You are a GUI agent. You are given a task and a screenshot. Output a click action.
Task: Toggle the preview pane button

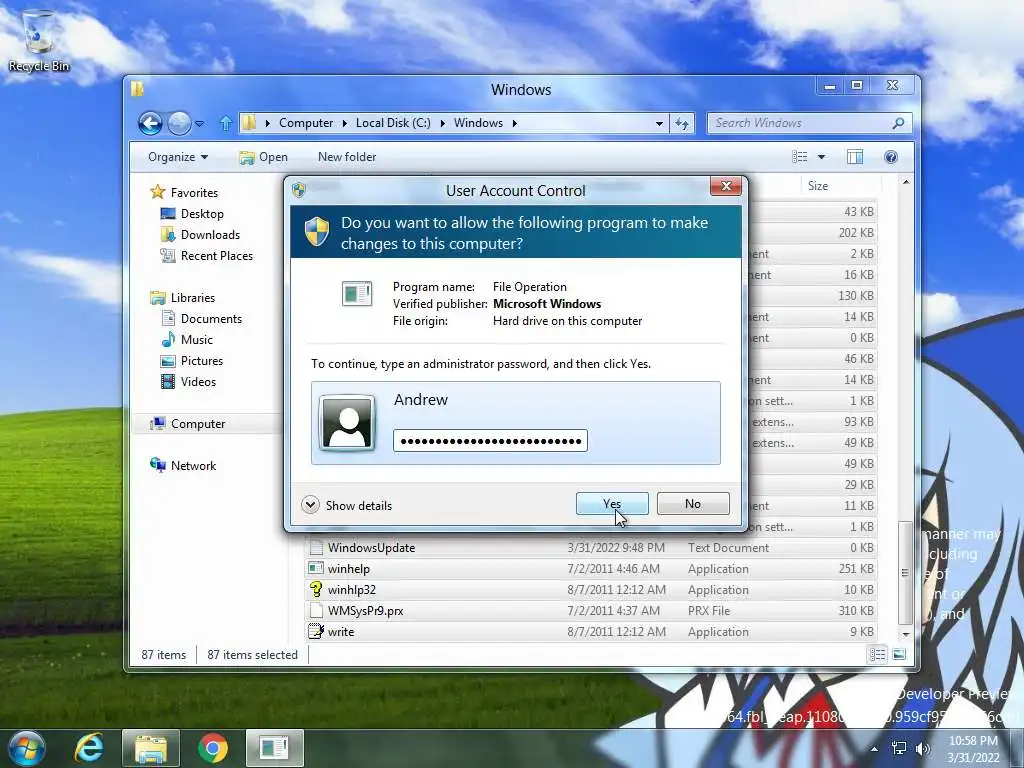(x=855, y=157)
